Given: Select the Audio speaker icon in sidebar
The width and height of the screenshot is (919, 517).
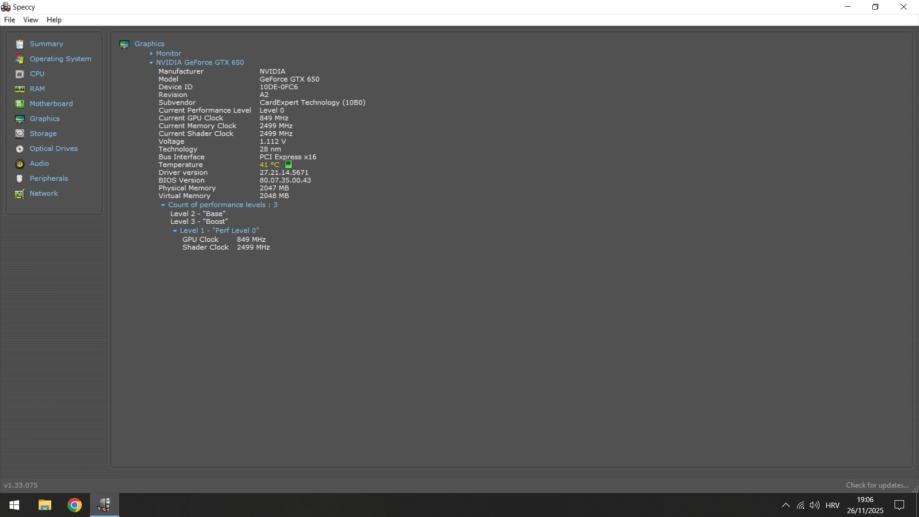Looking at the screenshot, I should pyautogui.click(x=19, y=164).
